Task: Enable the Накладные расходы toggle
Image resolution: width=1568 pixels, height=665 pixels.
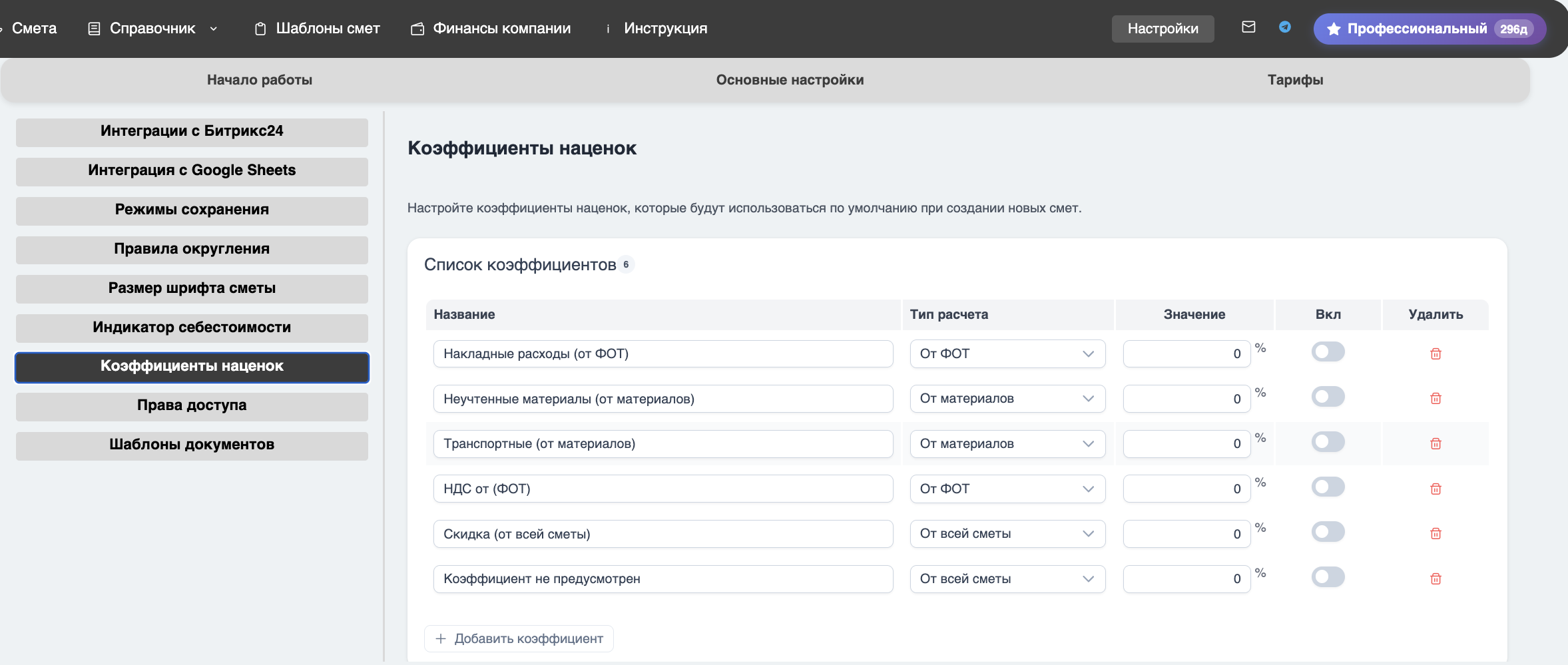Action: click(x=1328, y=351)
